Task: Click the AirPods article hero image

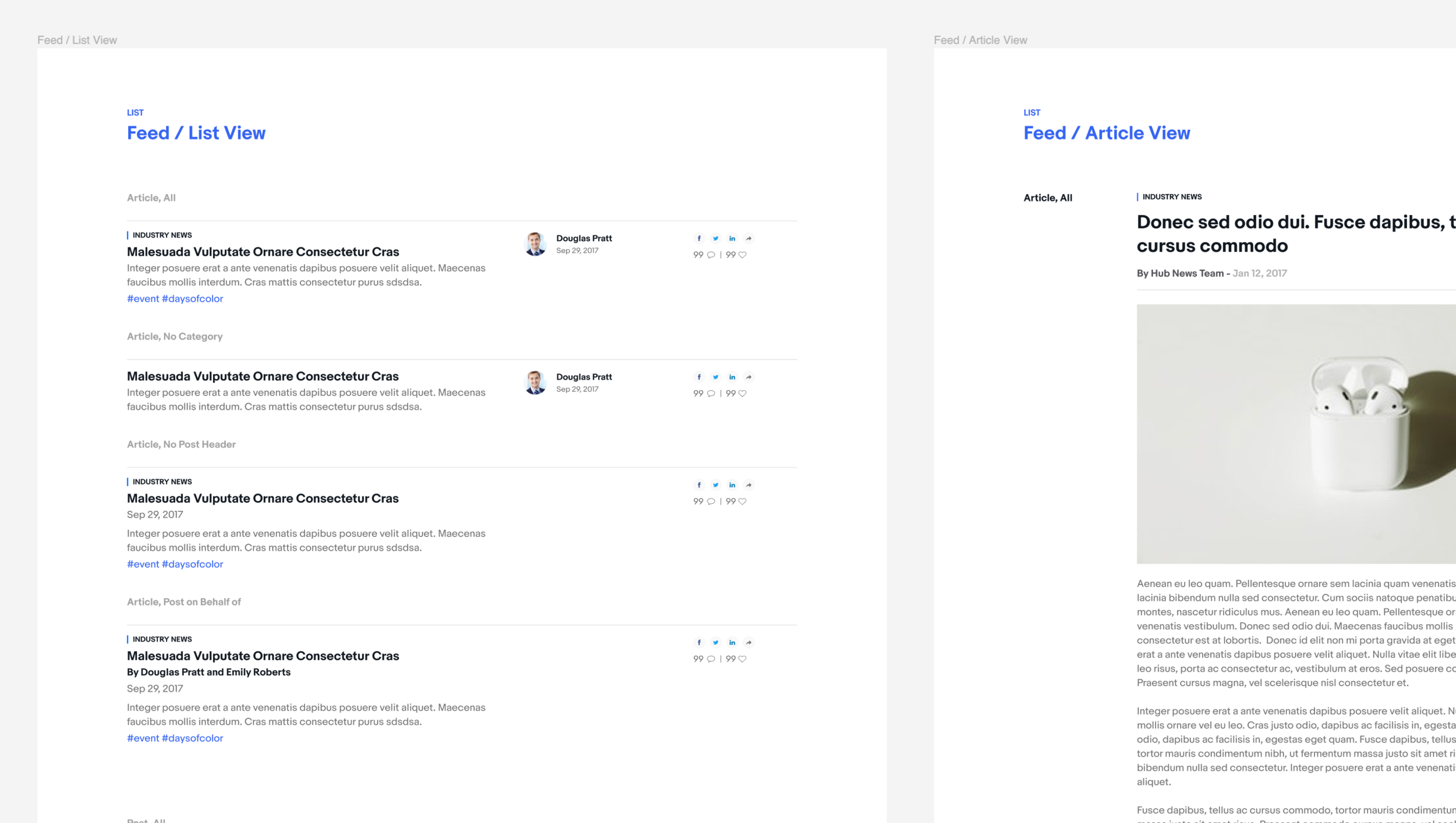Action: coord(1296,434)
